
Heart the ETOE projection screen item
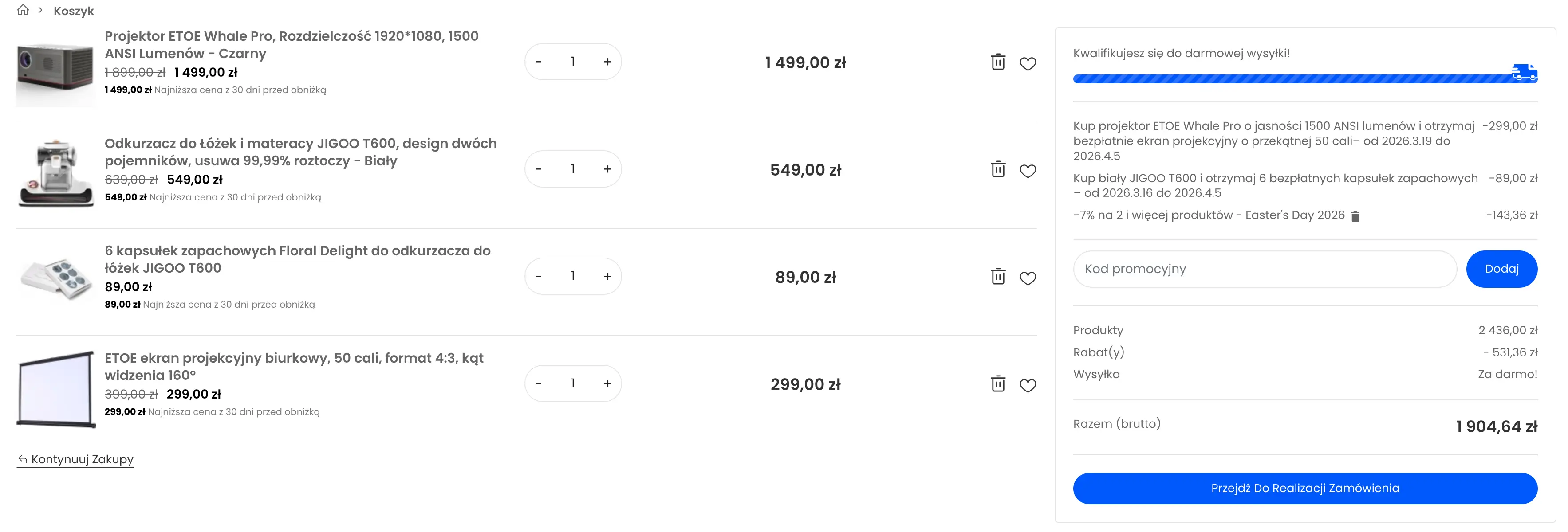[x=1029, y=385]
